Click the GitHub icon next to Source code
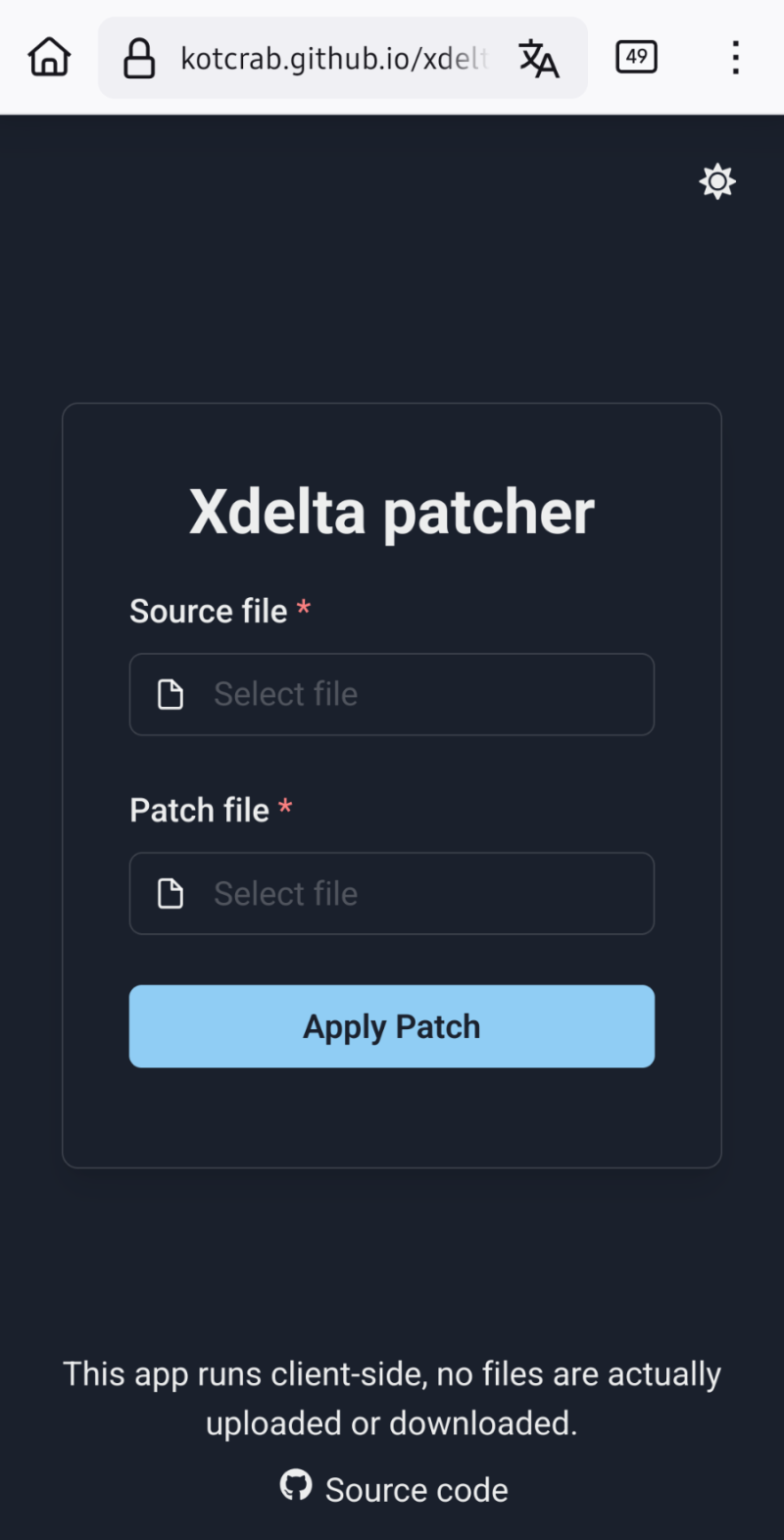Image resolution: width=784 pixels, height=1540 pixels. [x=296, y=1486]
